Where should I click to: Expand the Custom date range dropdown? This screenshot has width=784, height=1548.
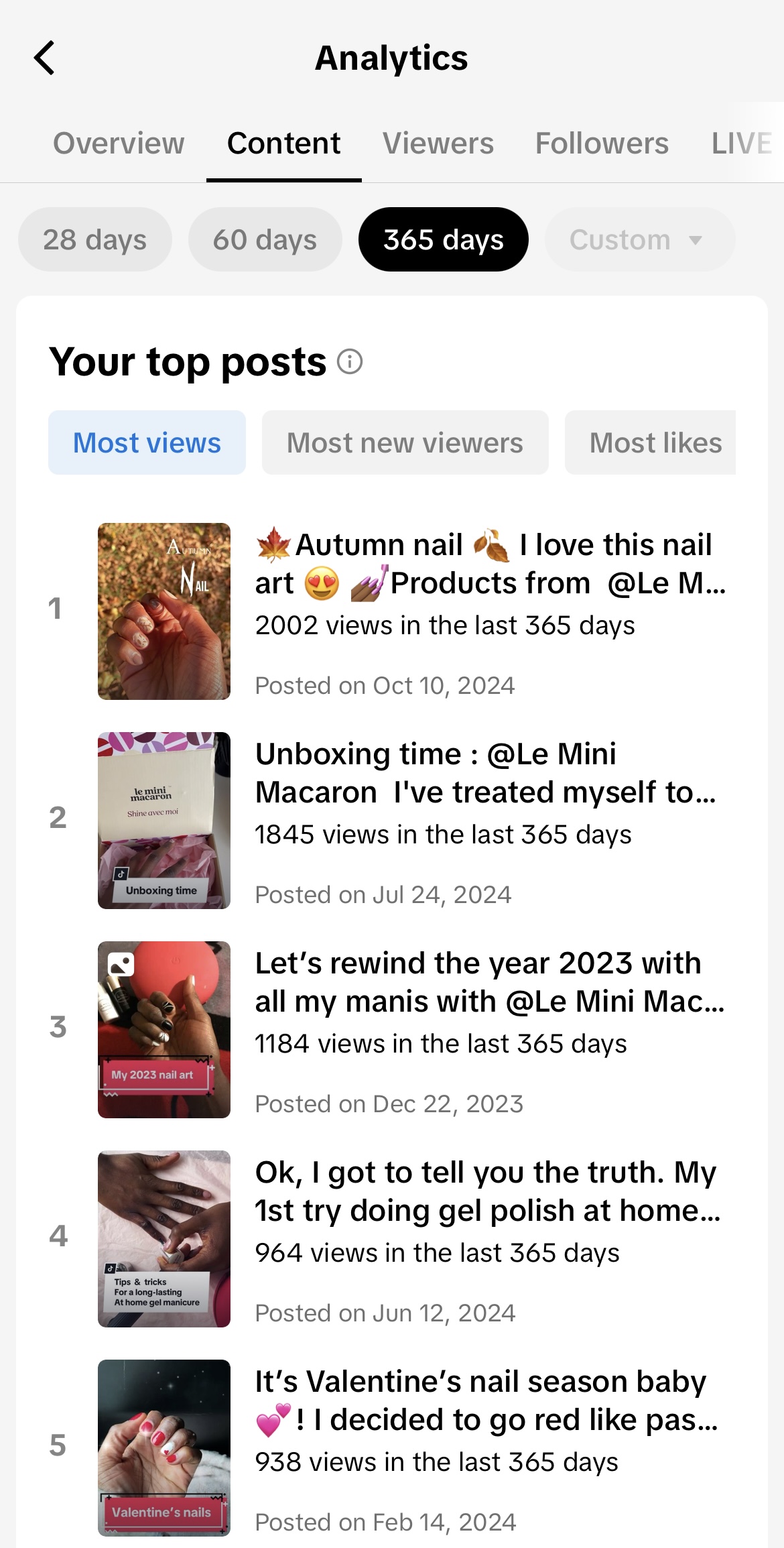click(640, 239)
